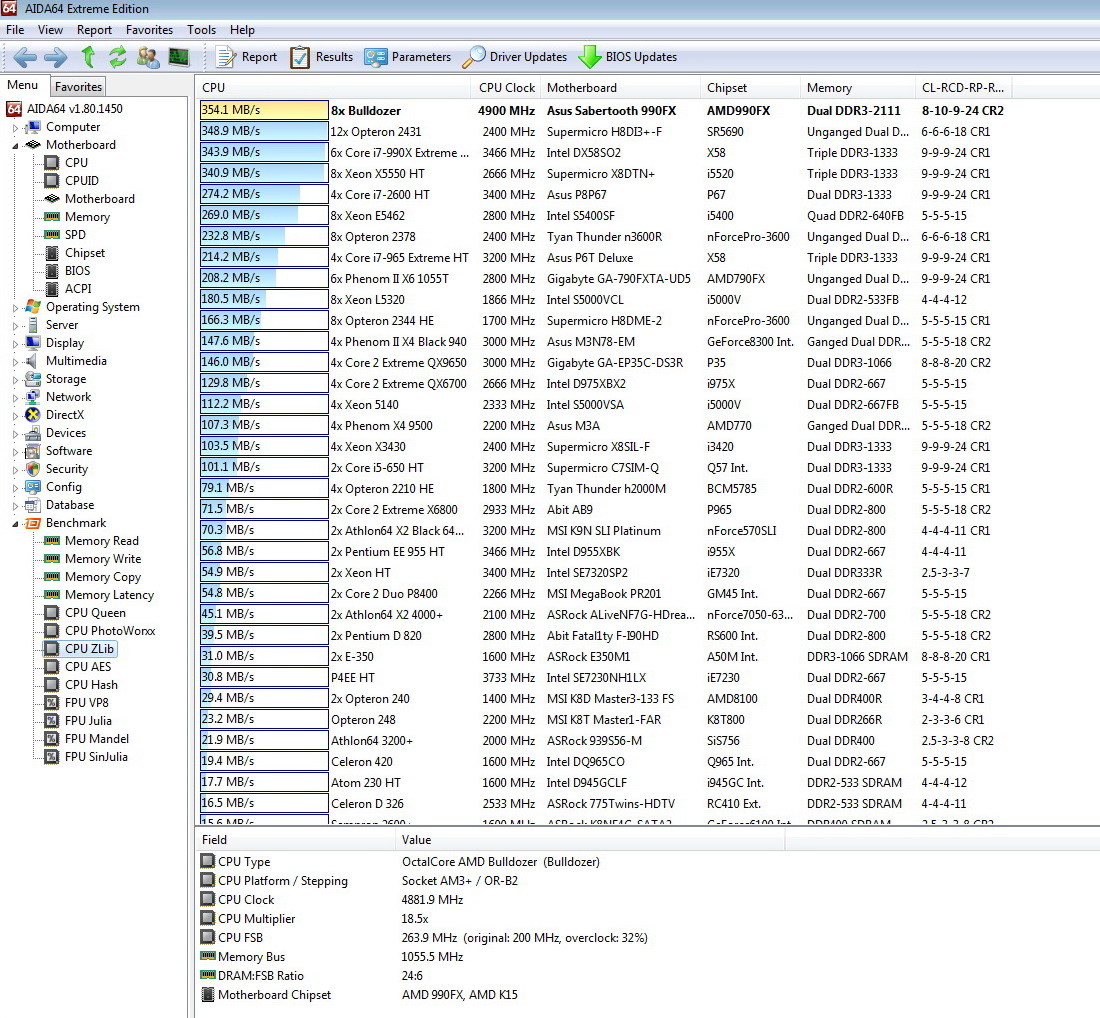Click the Database tree icon
Image resolution: width=1100 pixels, height=1018 pixels.
click(x=33, y=505)
